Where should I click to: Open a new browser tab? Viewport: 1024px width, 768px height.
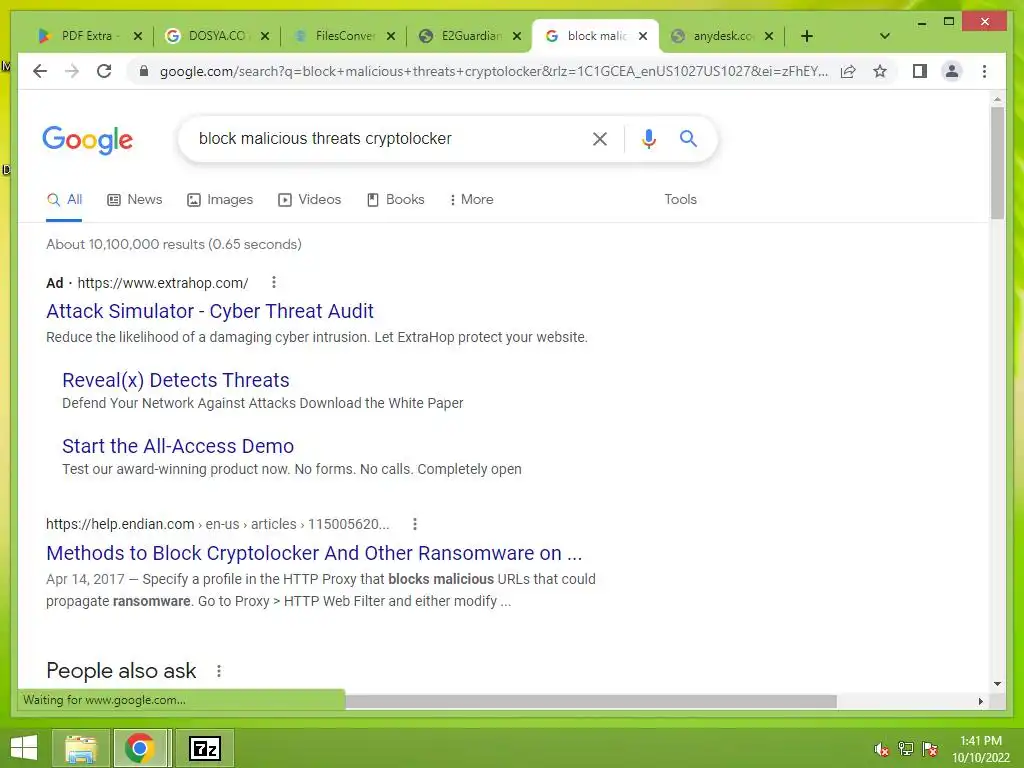pyautogui.click(x=807, y=36)
